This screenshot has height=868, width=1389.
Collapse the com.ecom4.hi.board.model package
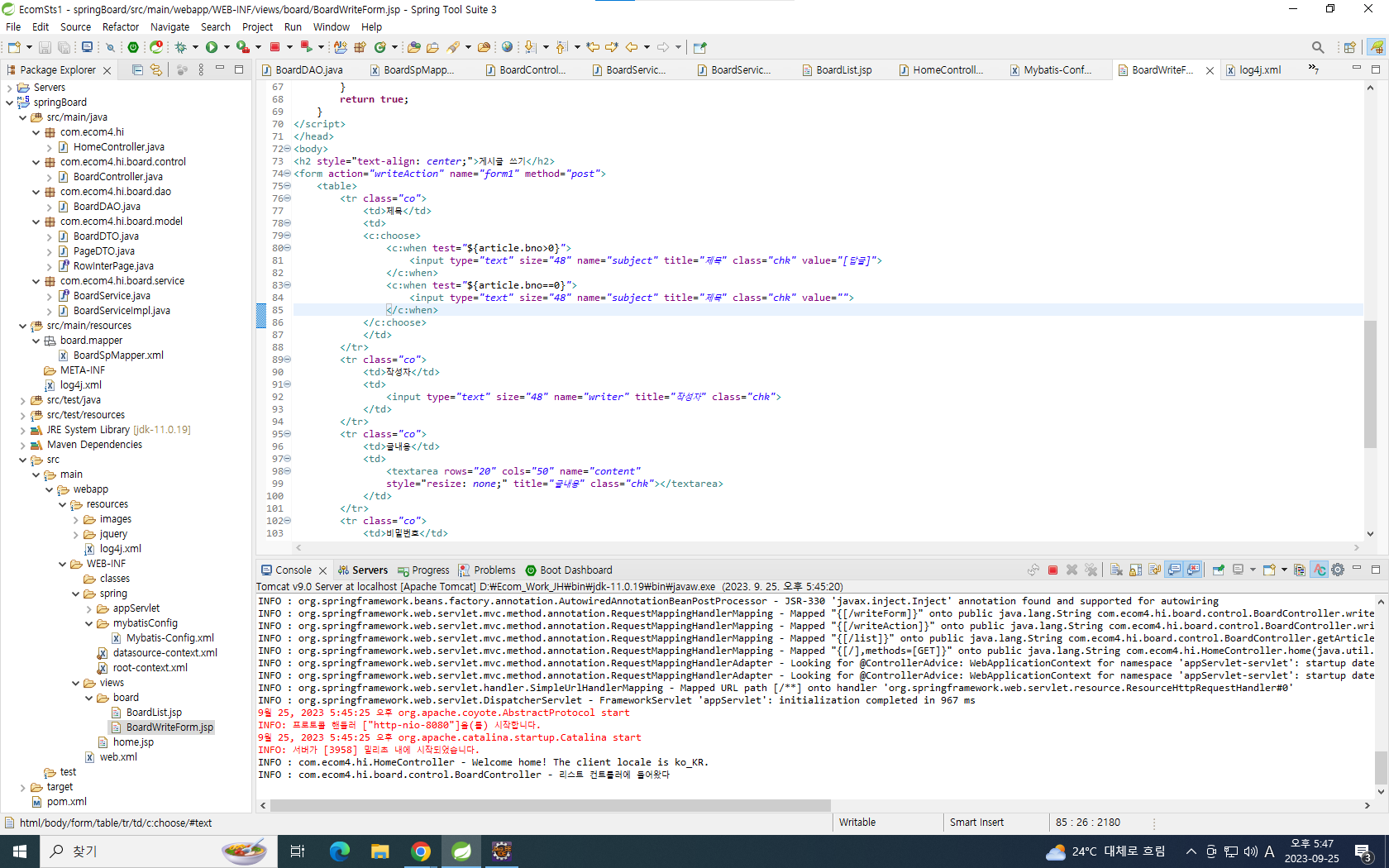coord(36,222)
